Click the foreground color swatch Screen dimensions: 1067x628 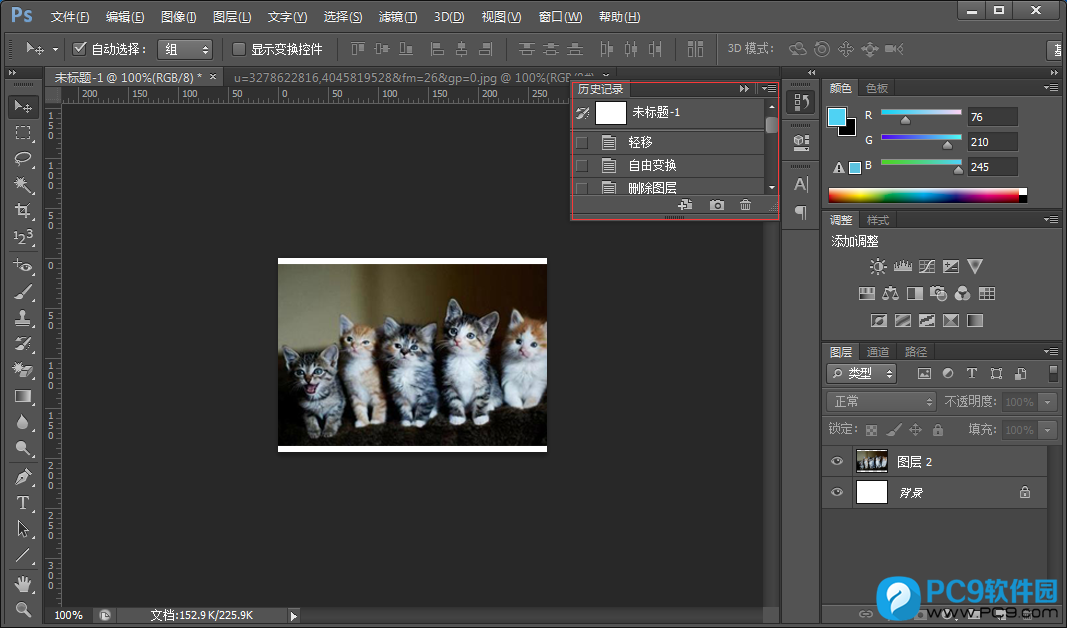[836, 117]
